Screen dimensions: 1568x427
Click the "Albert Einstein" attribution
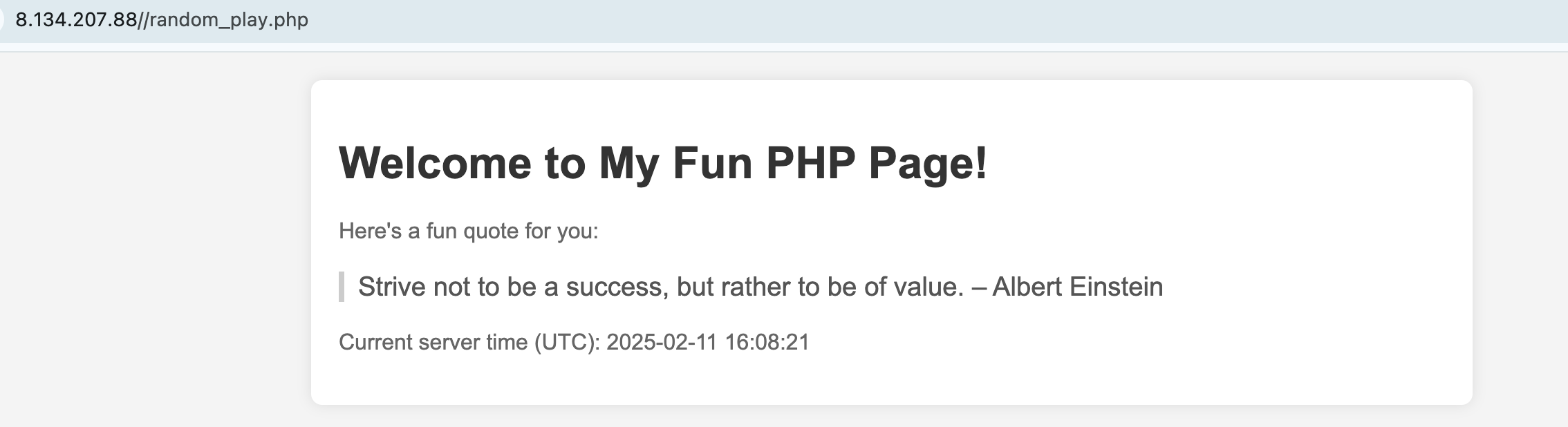1077,287
